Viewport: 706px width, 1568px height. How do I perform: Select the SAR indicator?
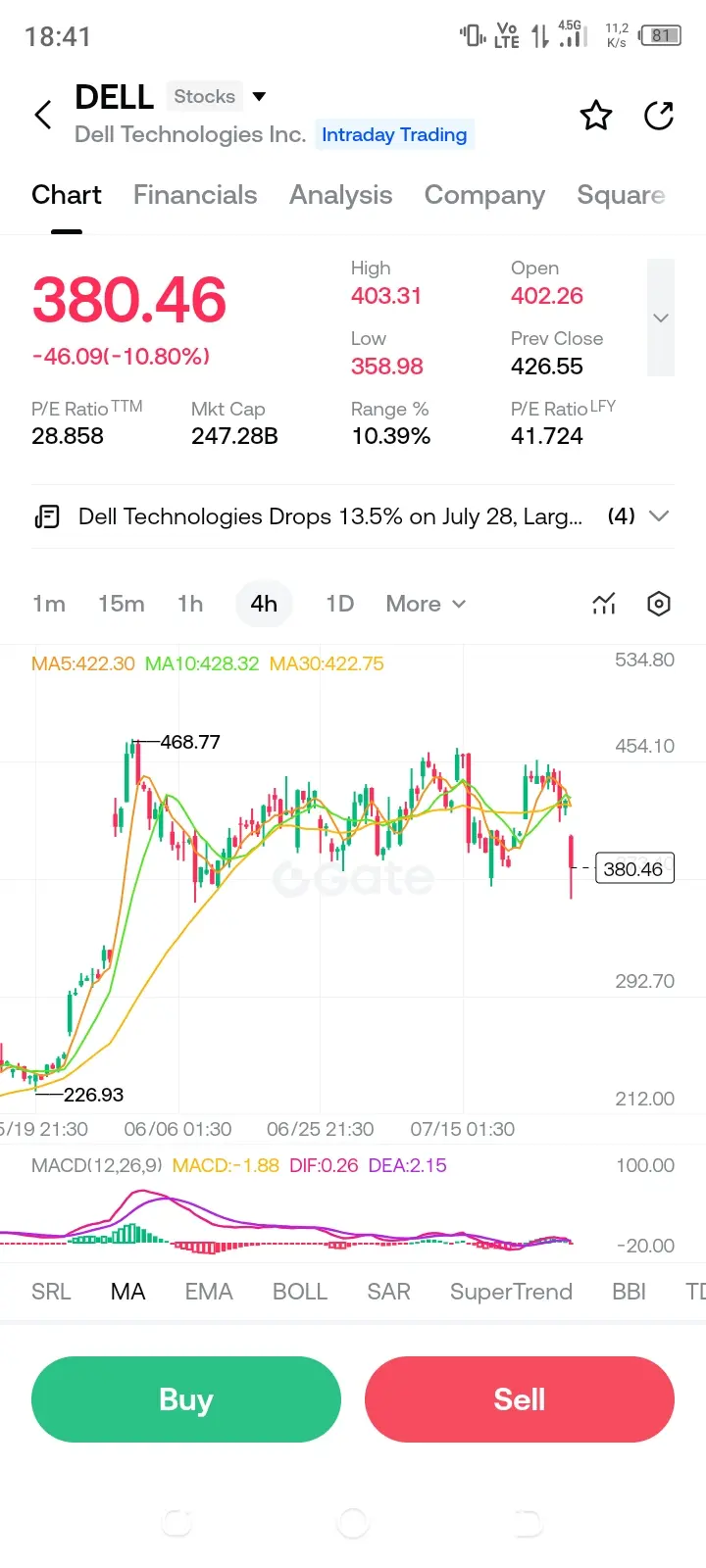(x=388, y=1292)
